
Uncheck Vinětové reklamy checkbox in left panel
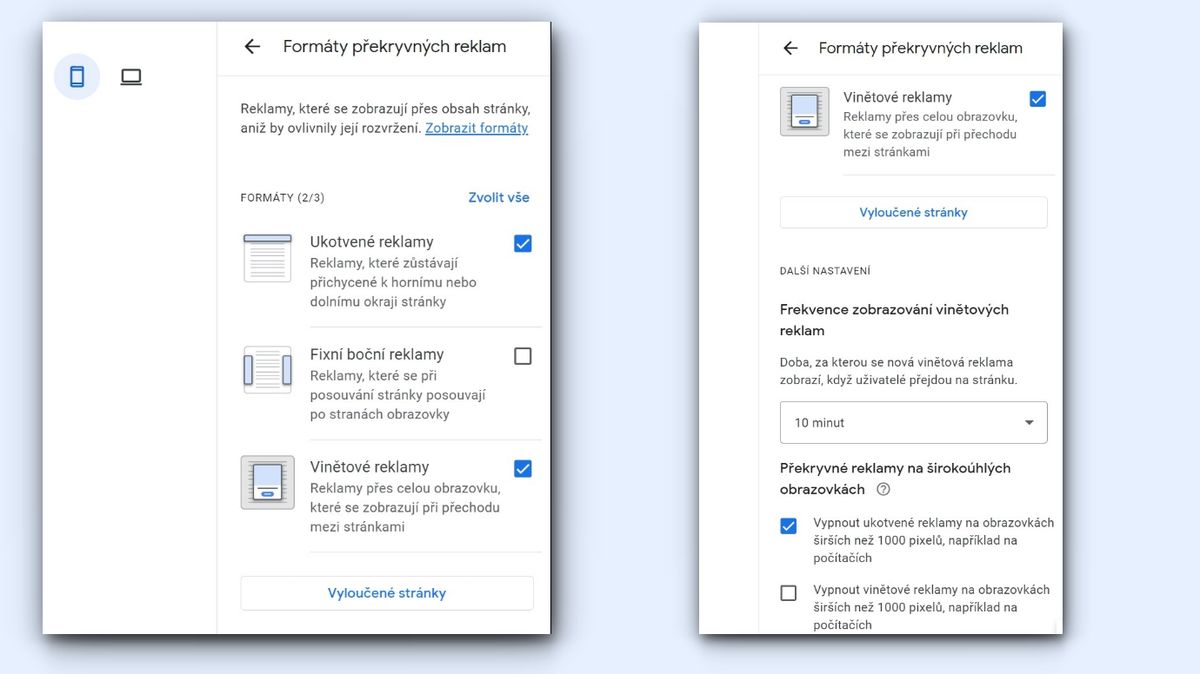pos(522,468)
